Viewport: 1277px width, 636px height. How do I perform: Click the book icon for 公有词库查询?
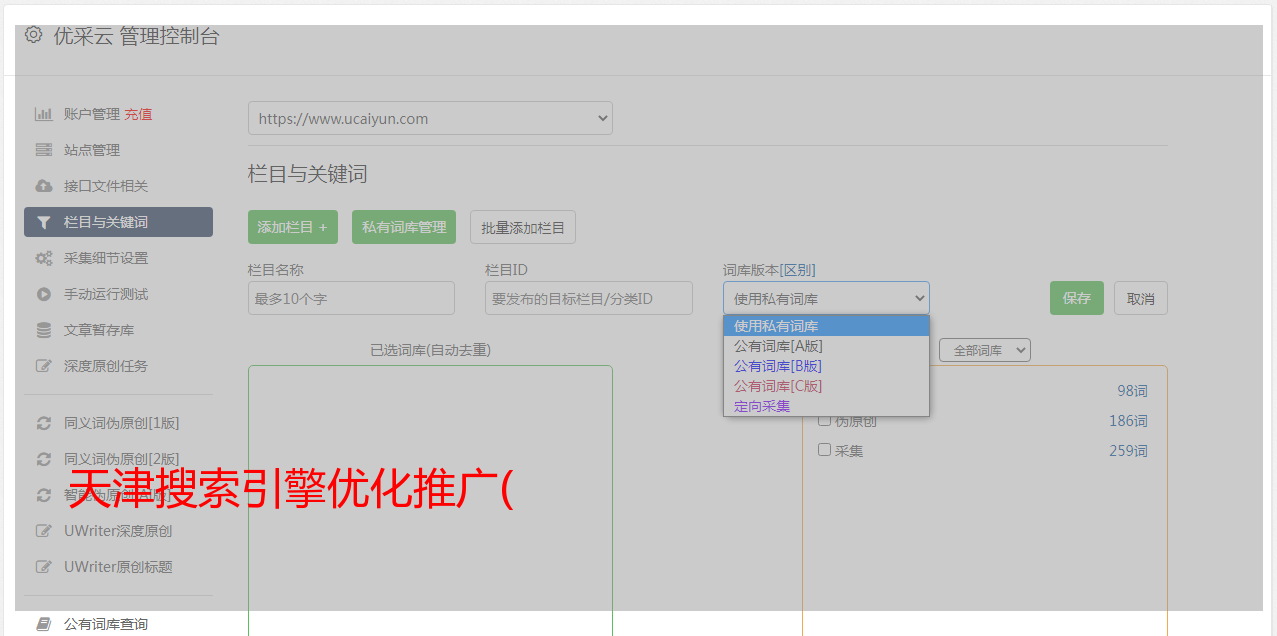point(43,624)
